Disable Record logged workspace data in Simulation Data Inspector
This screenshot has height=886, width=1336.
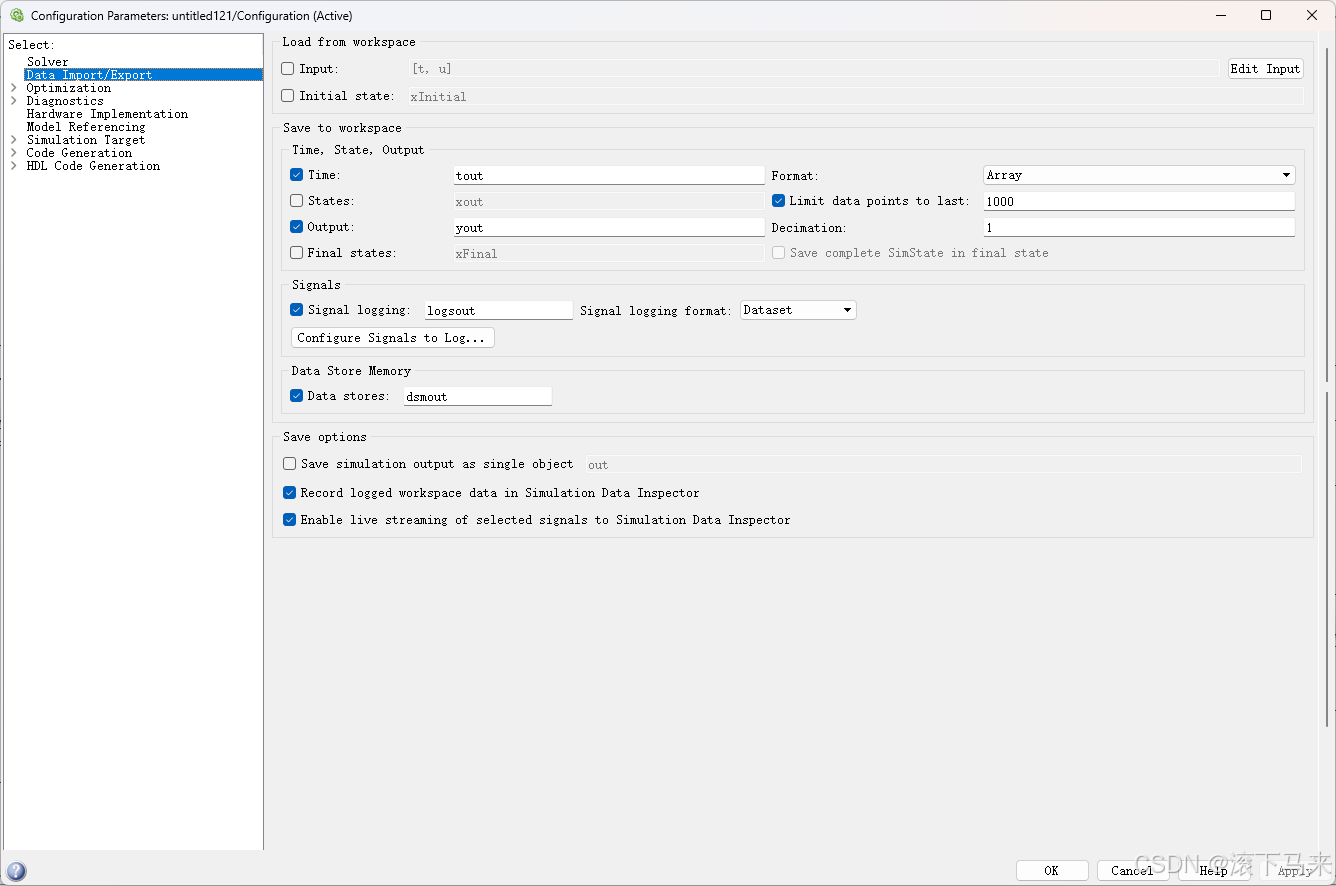click(289, 492)
